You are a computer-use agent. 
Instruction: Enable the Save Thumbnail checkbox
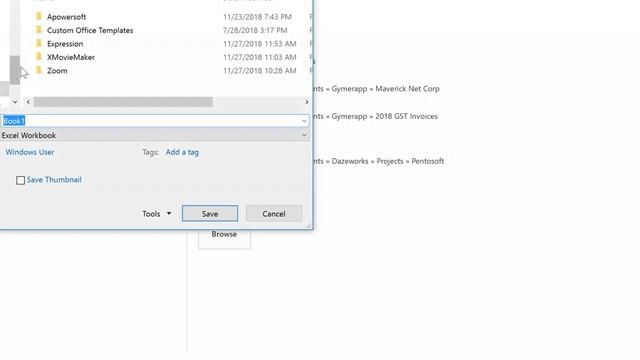click(20, 180)
